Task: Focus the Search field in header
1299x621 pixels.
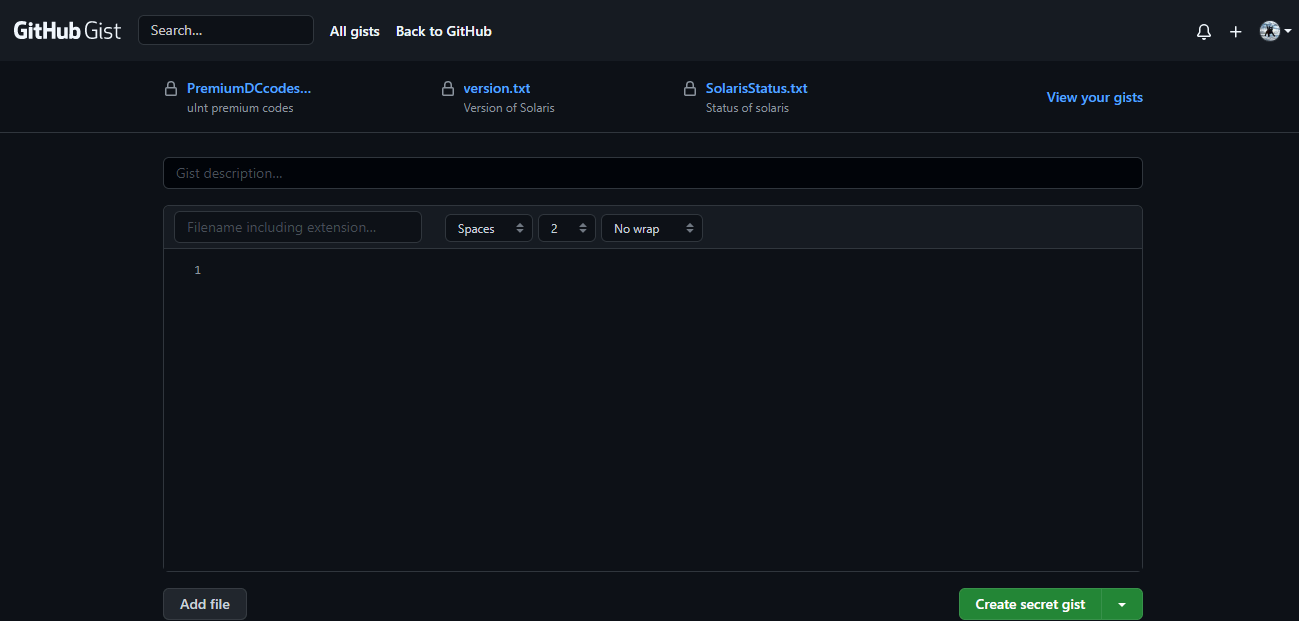Action: tap(226, 30)
